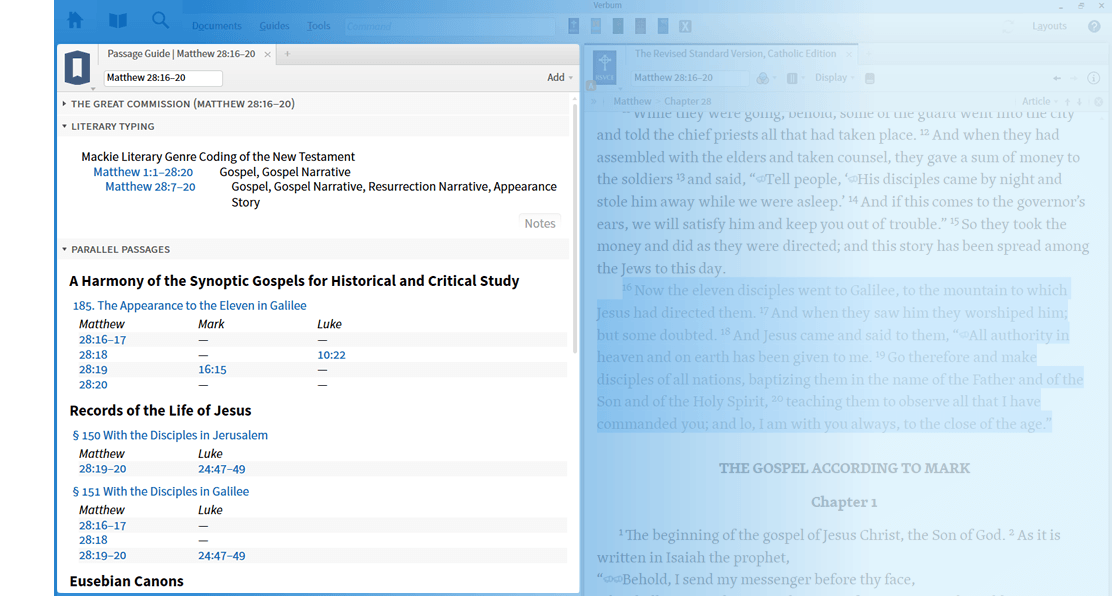Open the Library book icon
This screenshot has width=1112, height=596.
pyautogui.click(x=118, y=21)
